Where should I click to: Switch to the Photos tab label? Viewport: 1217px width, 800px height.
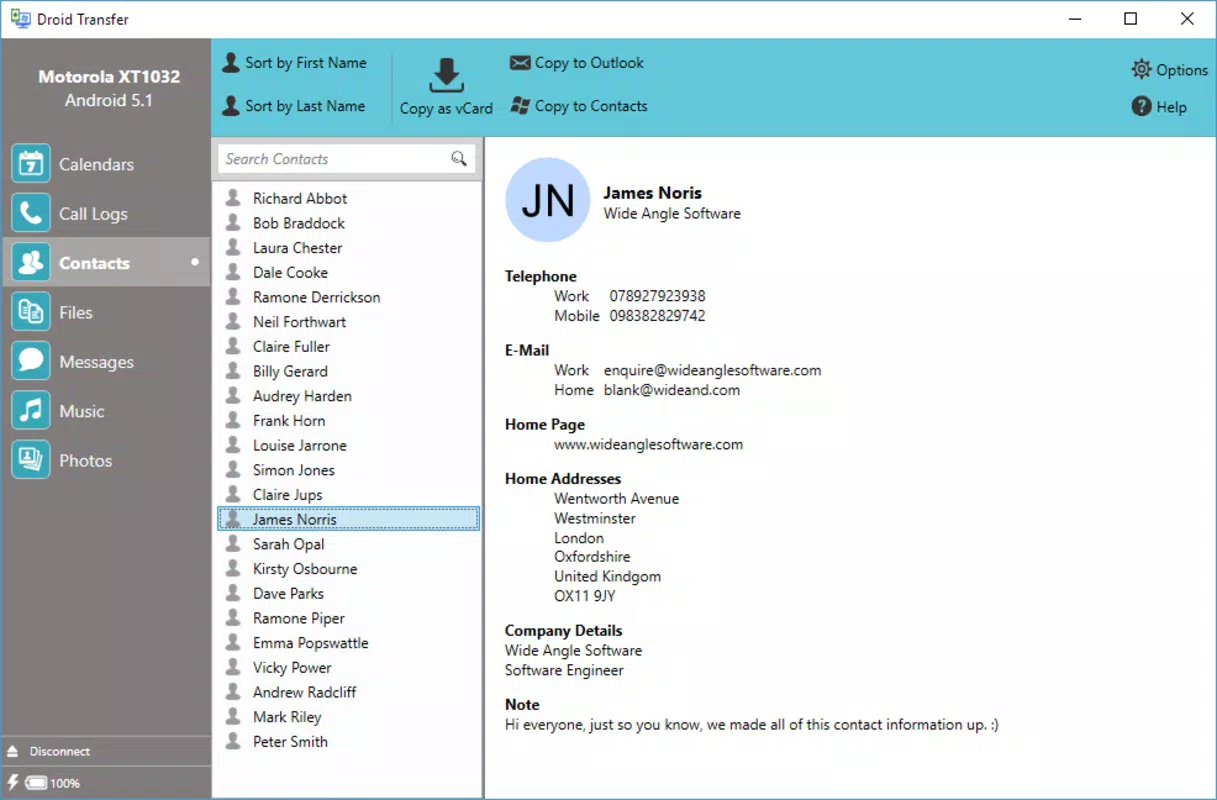[86, 461]
